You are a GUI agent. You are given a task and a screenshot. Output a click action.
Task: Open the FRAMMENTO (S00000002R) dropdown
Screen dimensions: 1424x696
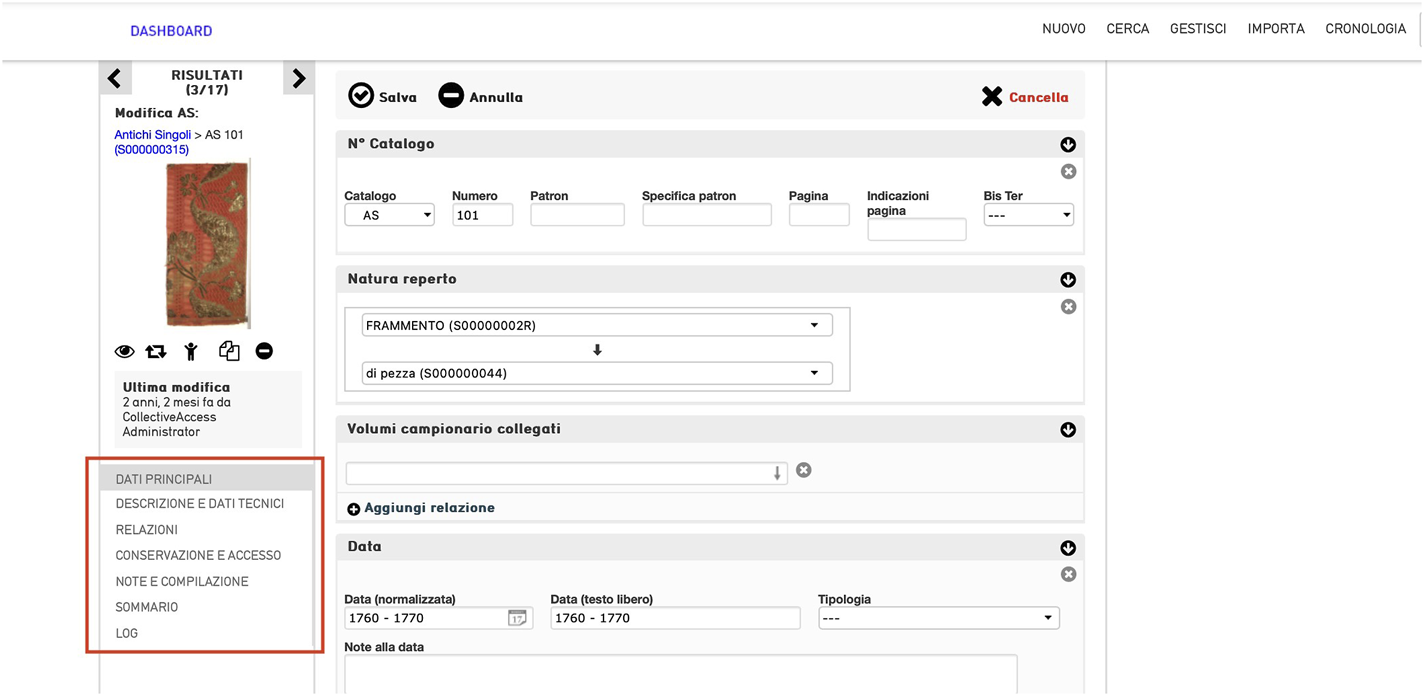597,325
